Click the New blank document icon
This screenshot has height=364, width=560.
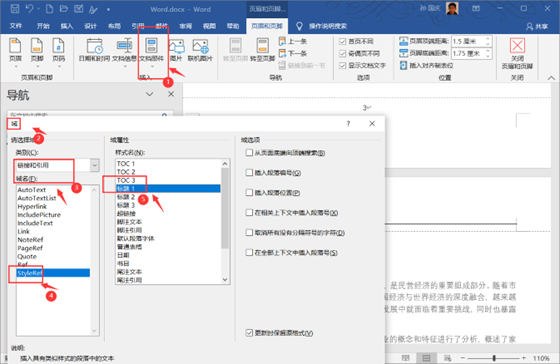pos(49,9)
